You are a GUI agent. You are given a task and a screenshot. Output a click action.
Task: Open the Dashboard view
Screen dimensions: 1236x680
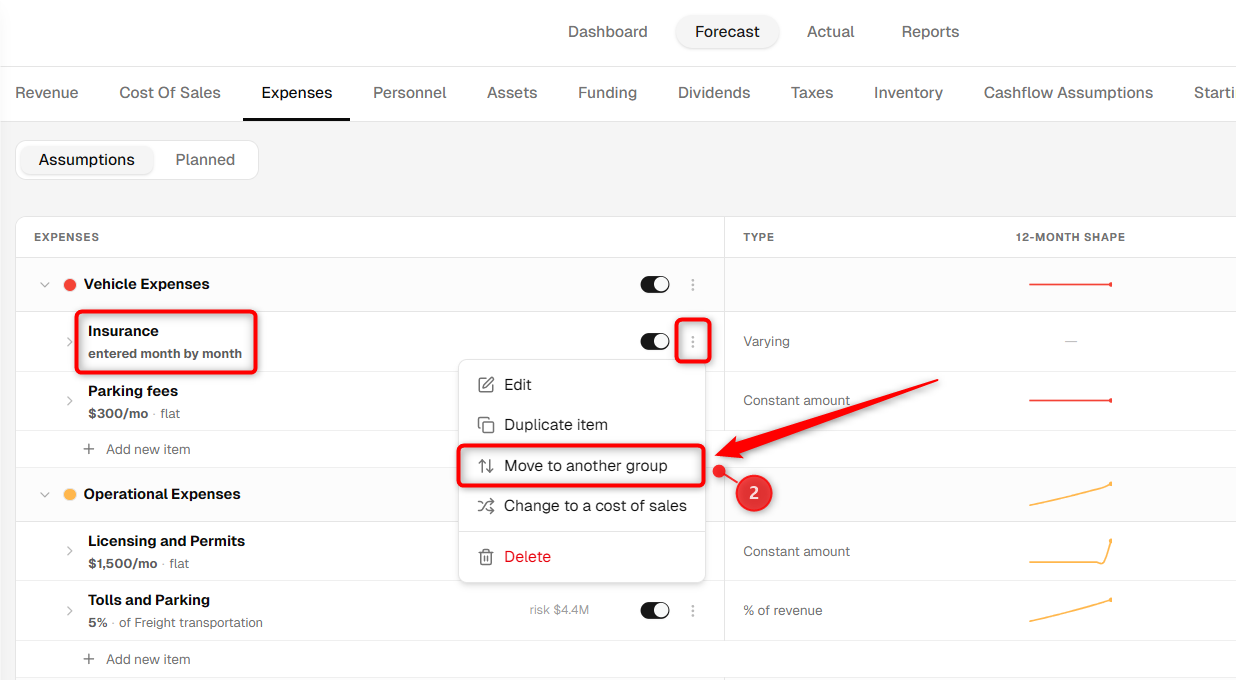click(608, 32)
